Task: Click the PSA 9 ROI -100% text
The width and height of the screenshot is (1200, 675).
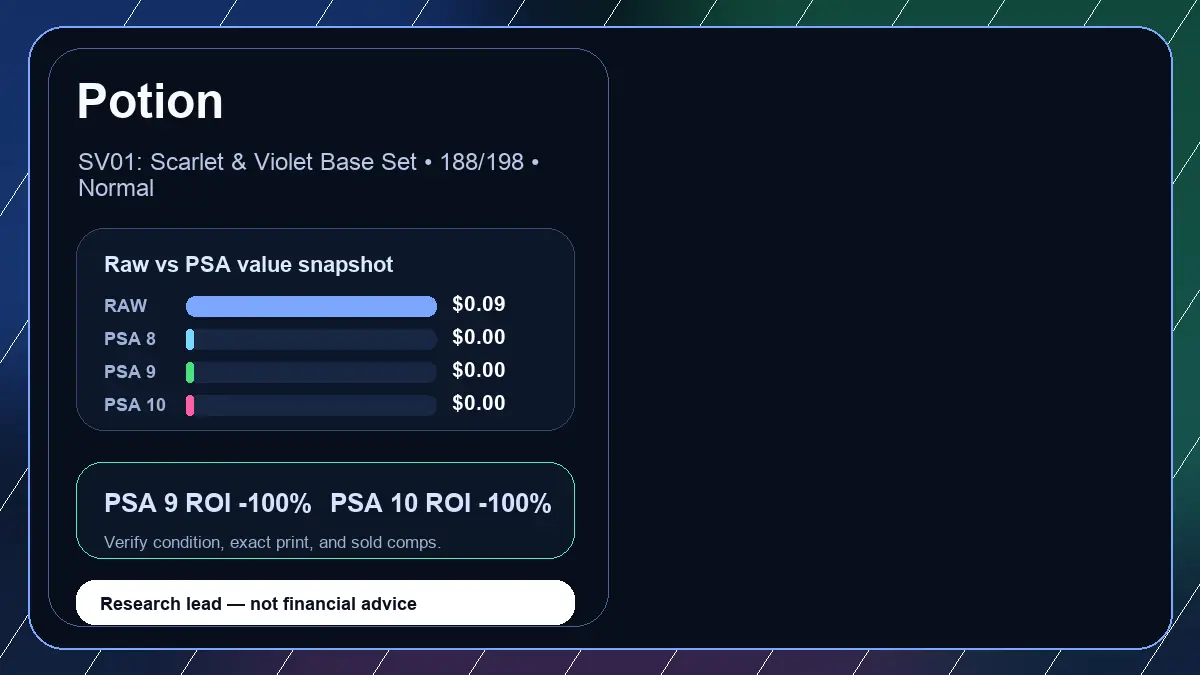Action: click(208, 503)
